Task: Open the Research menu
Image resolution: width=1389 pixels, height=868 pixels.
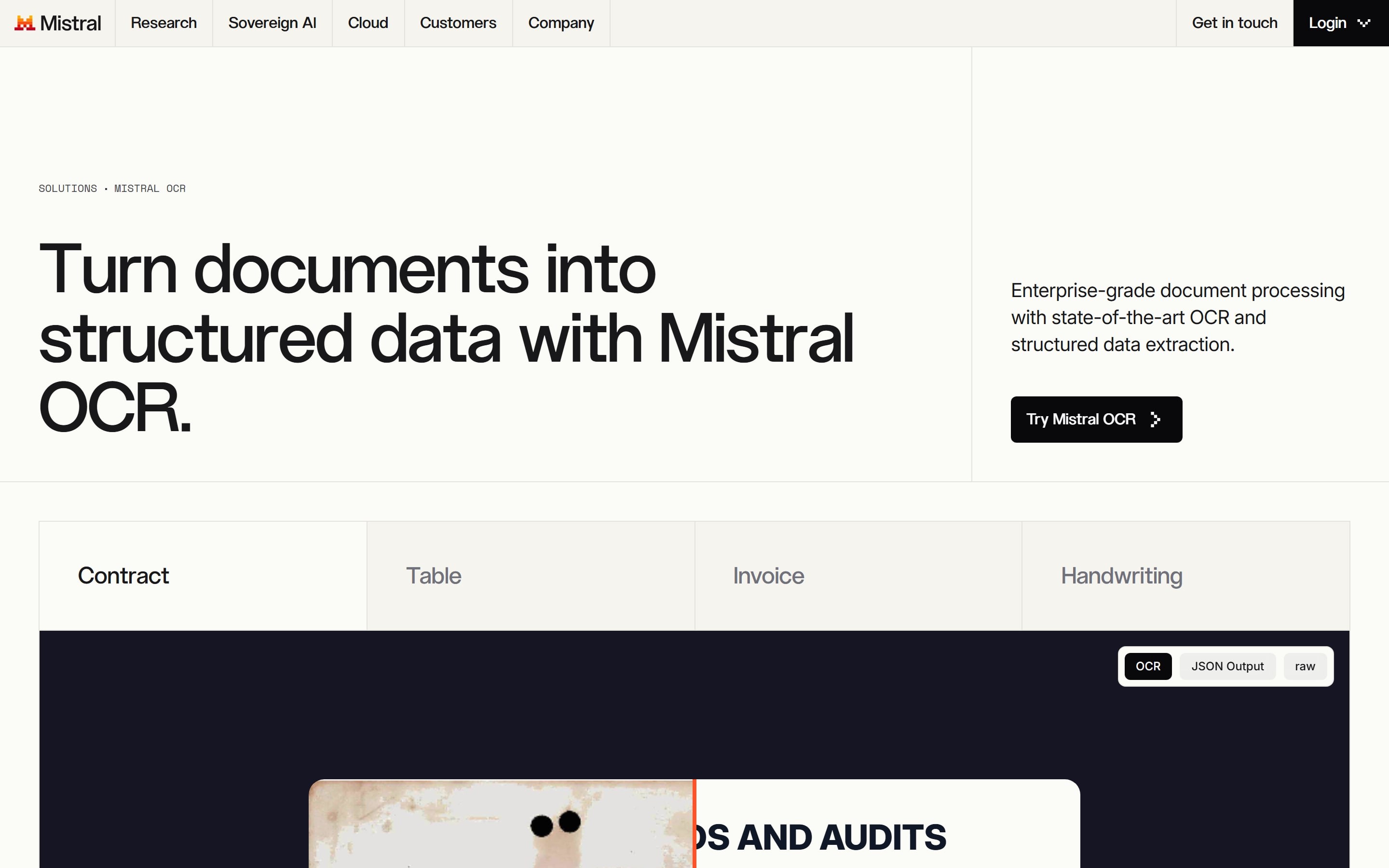Action: tap(163, 23)
